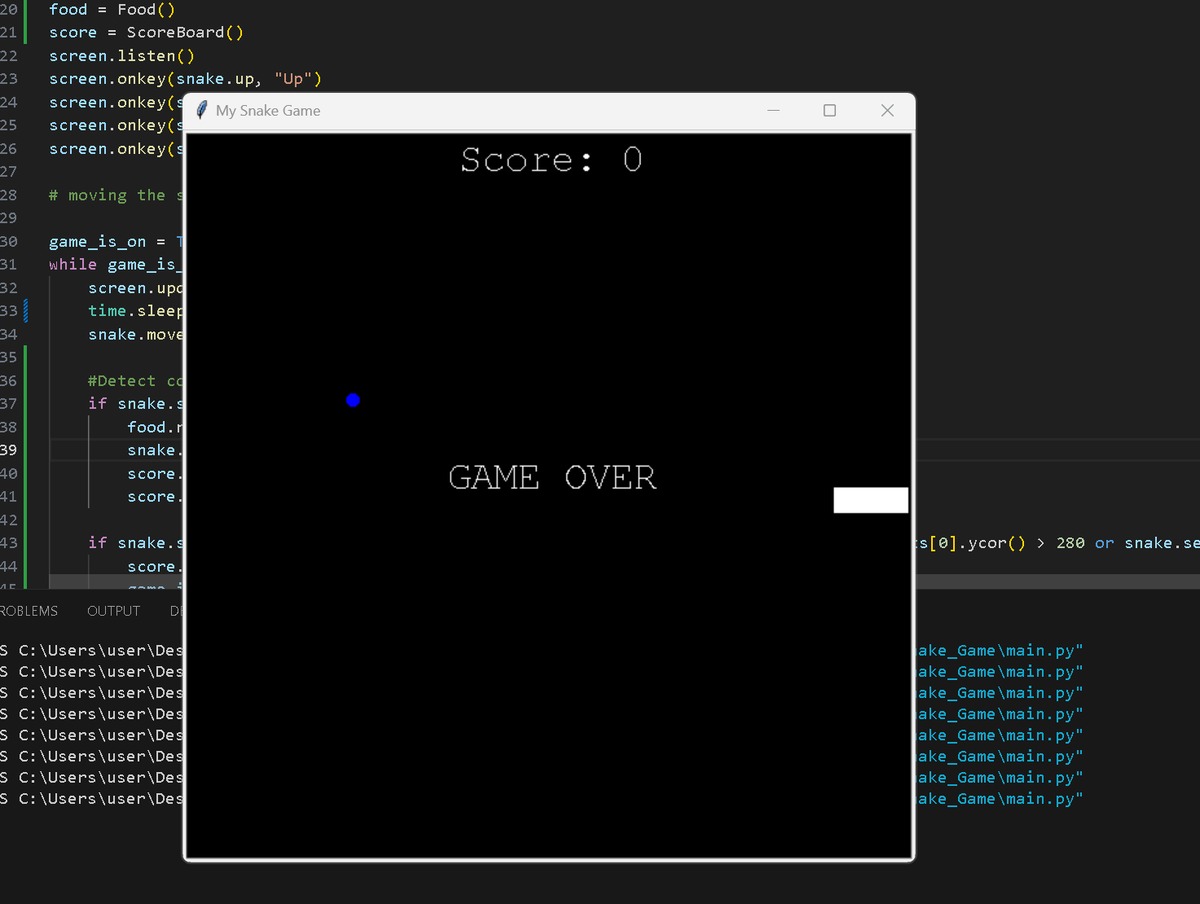
Task: Click the '# moving the' comment line
Action: (x=116, y=195)
